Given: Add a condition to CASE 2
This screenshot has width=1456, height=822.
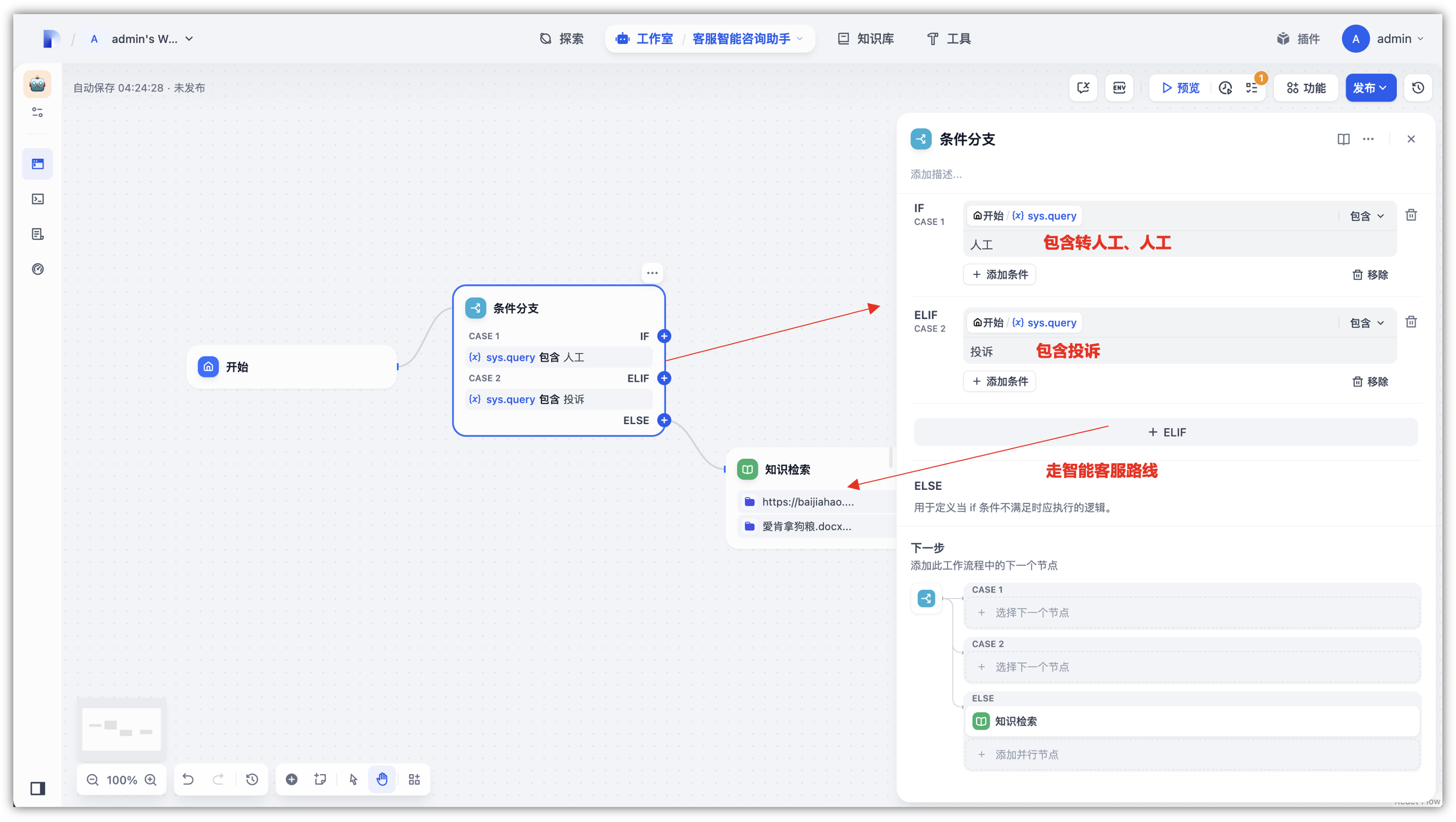Looking at the screenshot, I should (x=999, y=382).
